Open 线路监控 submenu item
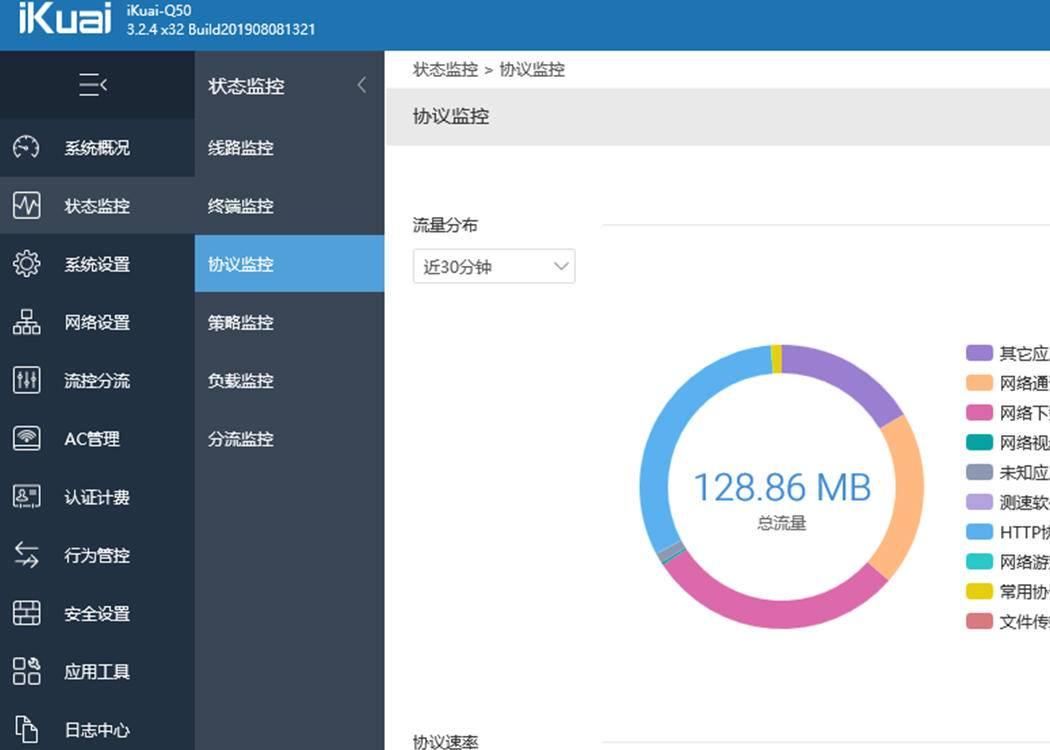This screenshot has height=750, width=1050. [240, 148]
